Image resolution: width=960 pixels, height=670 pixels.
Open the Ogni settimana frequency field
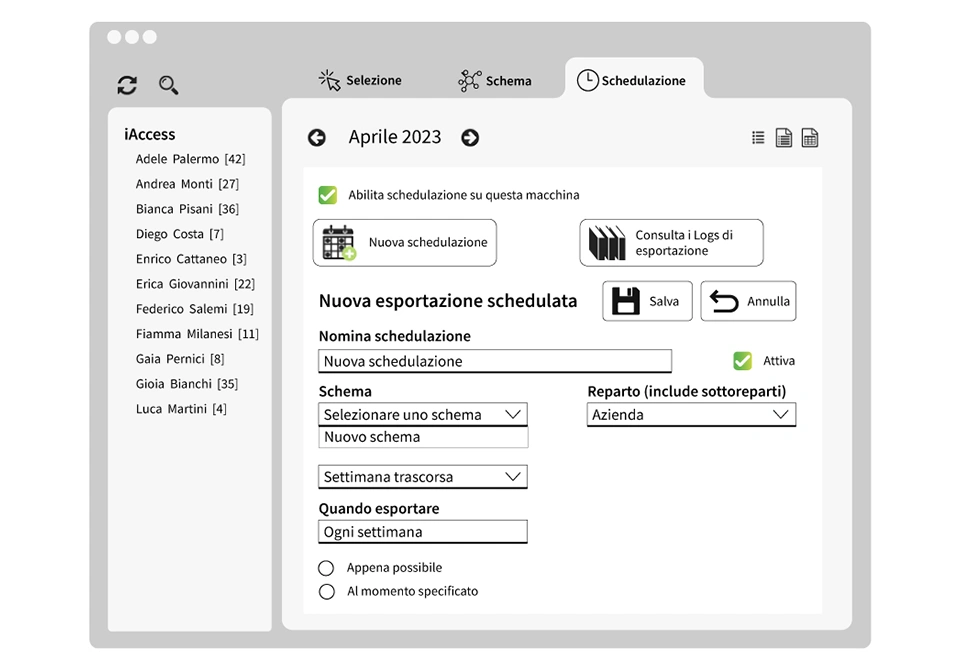[422, 532]
